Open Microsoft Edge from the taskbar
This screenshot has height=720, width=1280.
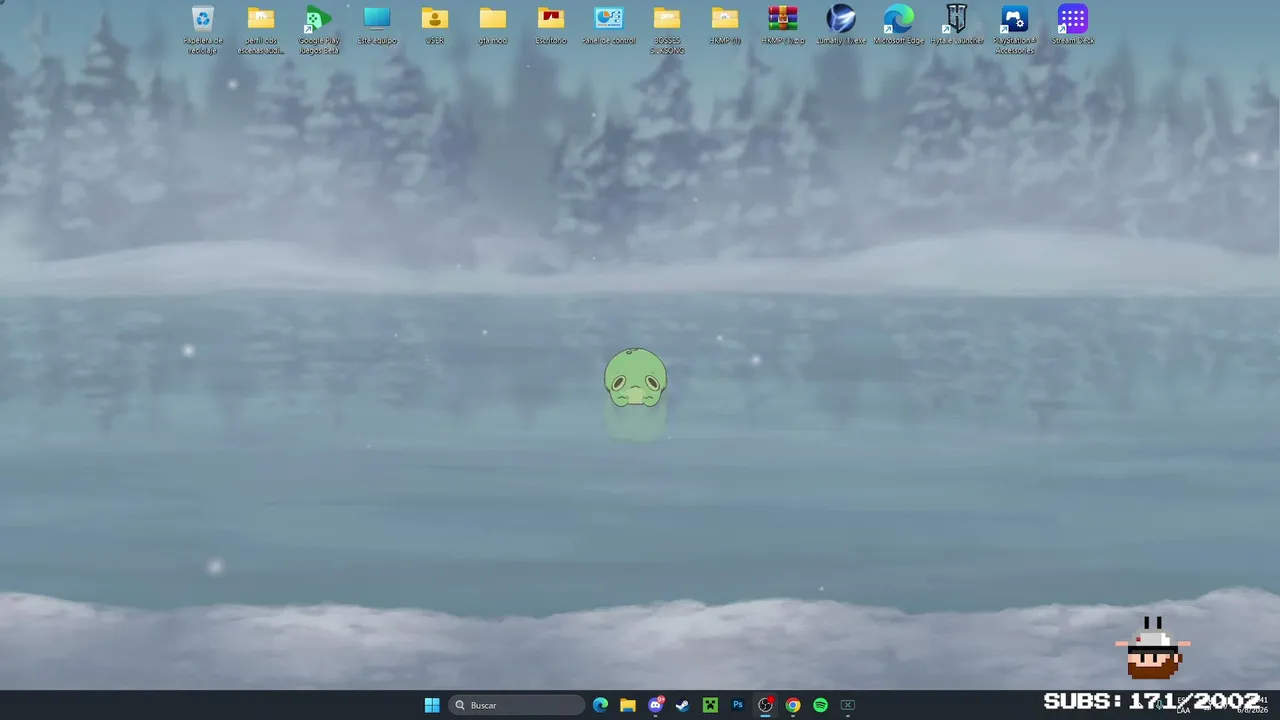[600, 705]
